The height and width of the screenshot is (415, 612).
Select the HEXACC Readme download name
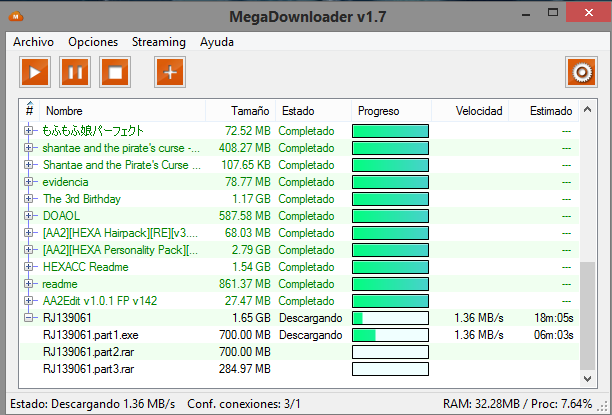[85, 267]
